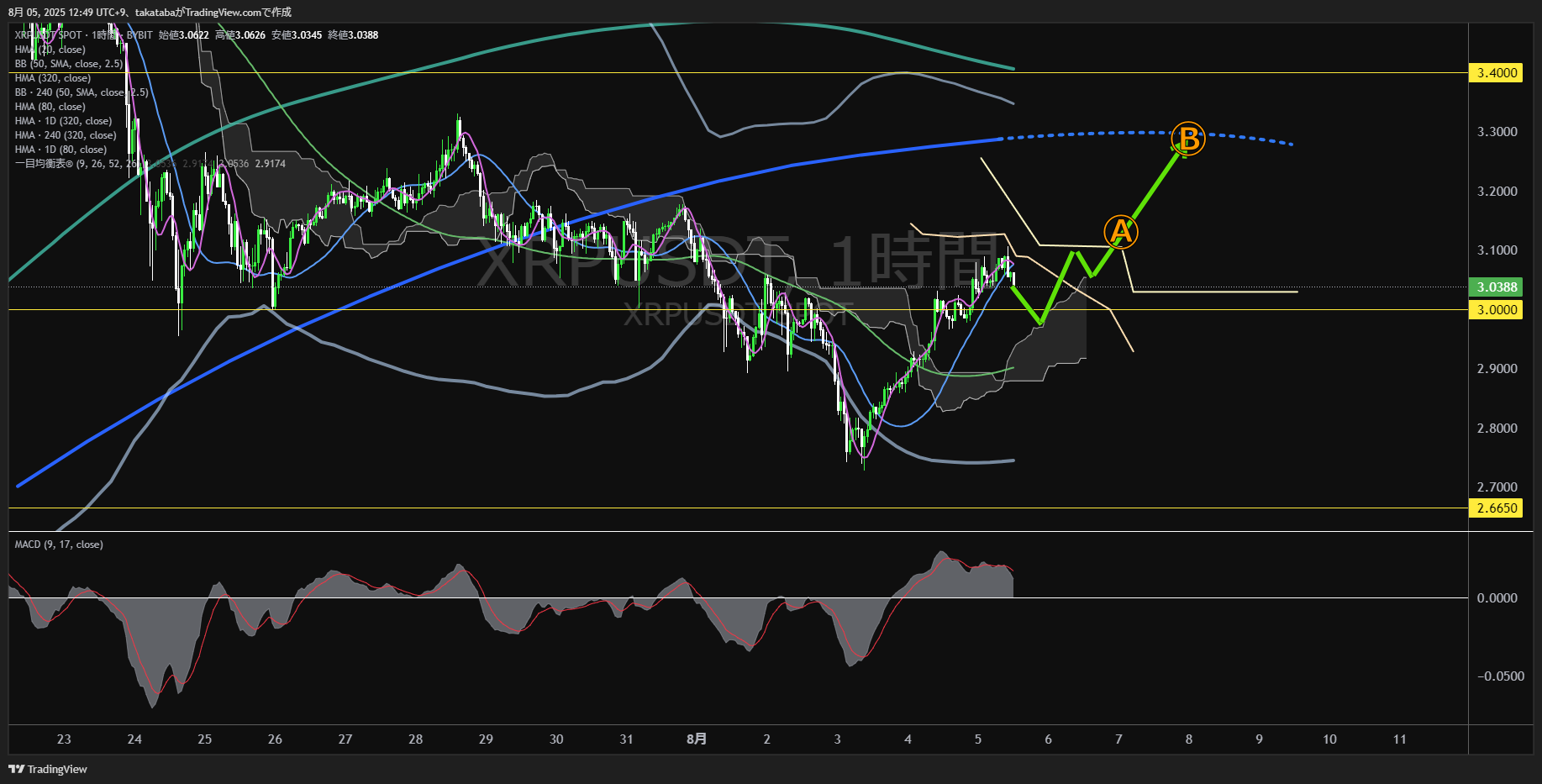Click the orange circled A marker

(x=1121, y=232)
